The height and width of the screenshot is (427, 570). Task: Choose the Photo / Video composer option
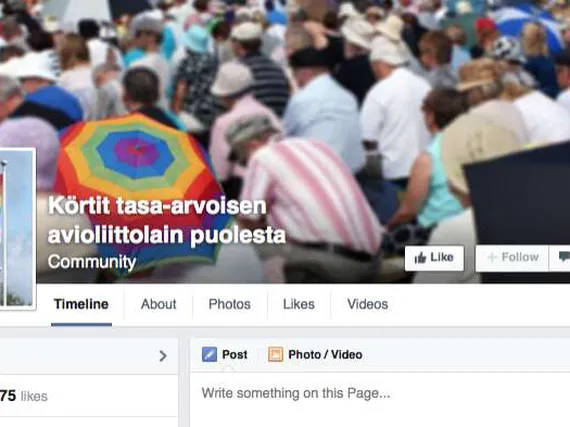click(315, 354)
